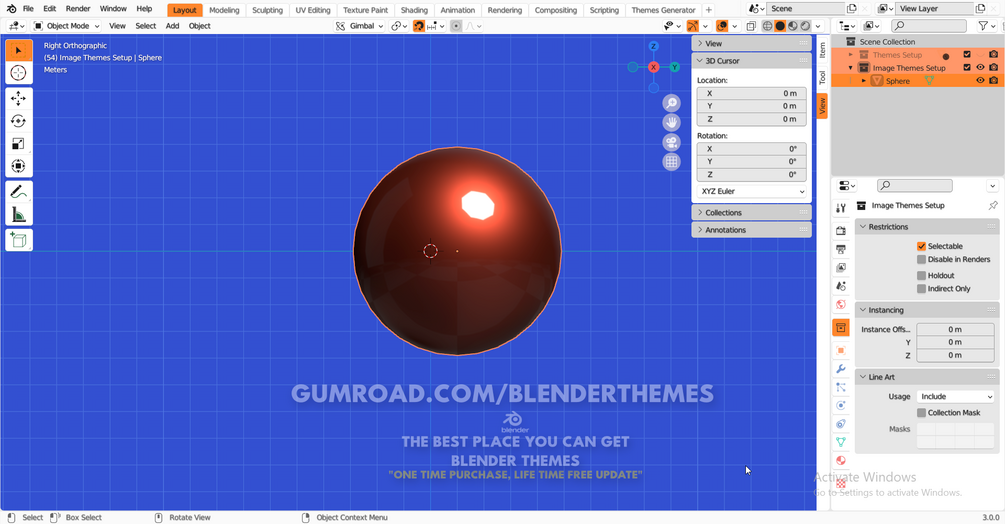Open the Gimbal orientation dropdown
Viewport: 1005px width, 524px height.
pos(360,26)
